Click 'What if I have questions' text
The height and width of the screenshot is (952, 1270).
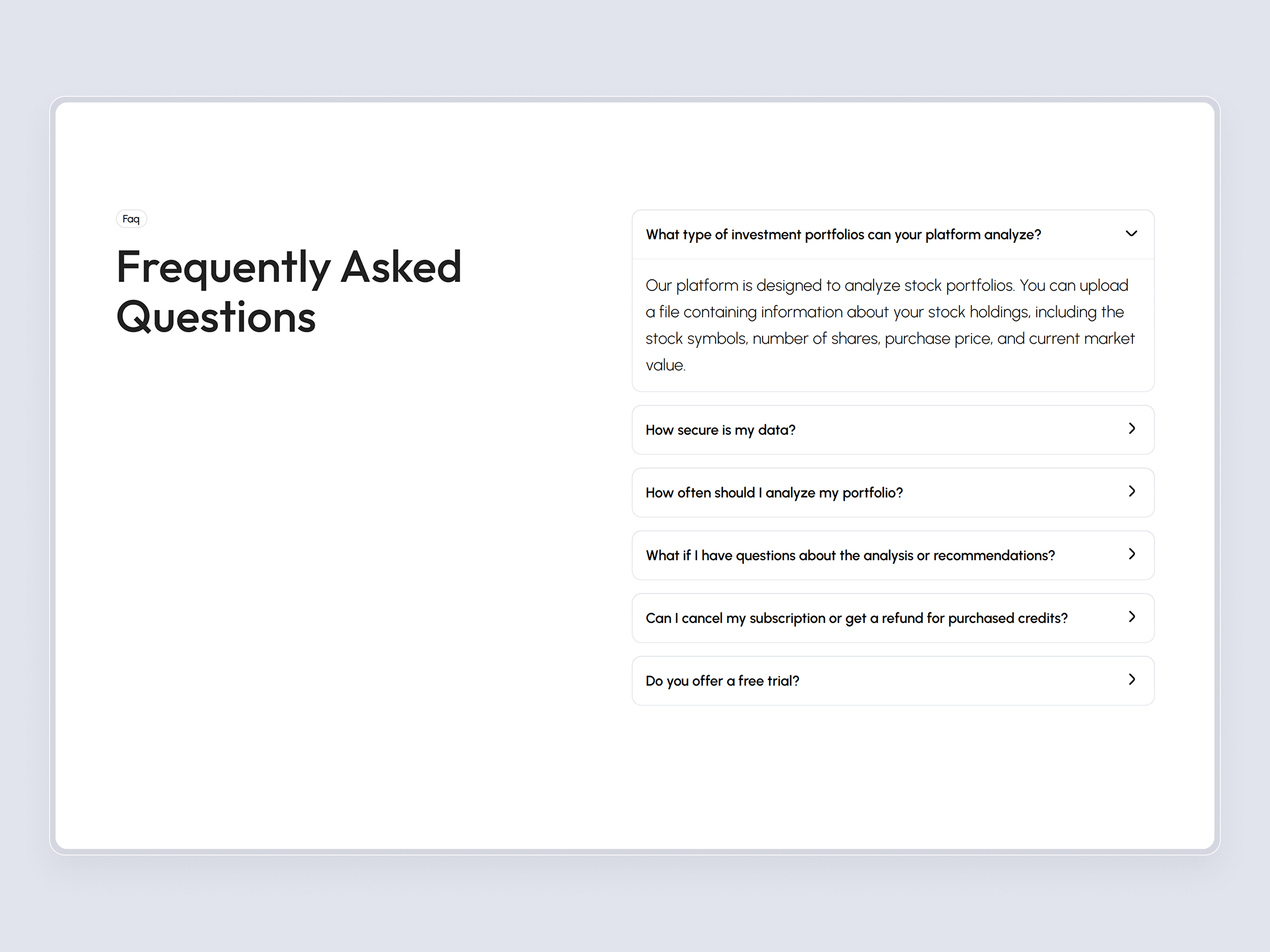pyautogui.click(x=850, y=555)
